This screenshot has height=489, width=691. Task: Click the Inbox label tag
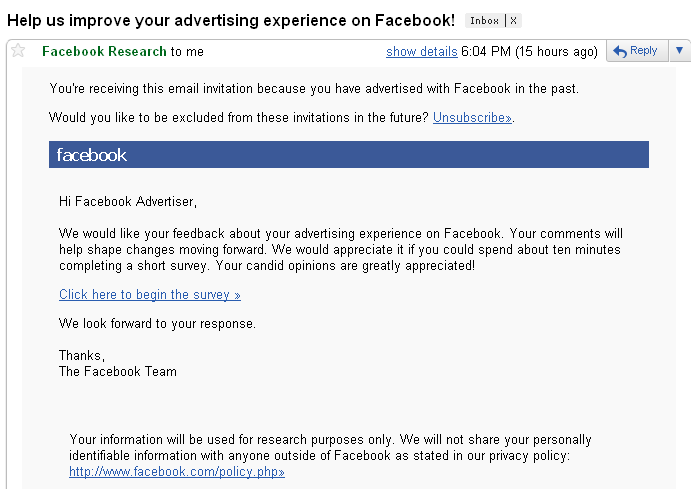(x=484, y=21)
